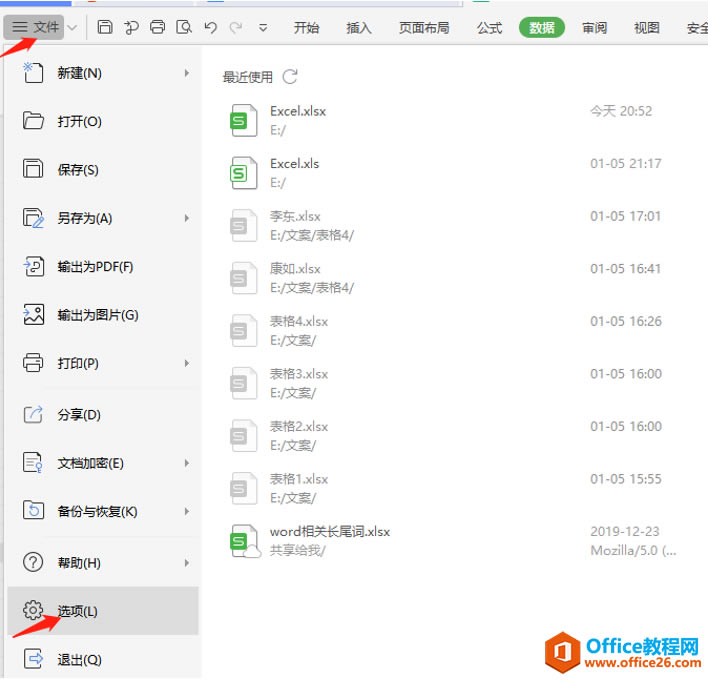This screenshot has height=680, width=708.
Task: Choose 备份与恢复(K) menu item
Action: pos(103,512)
